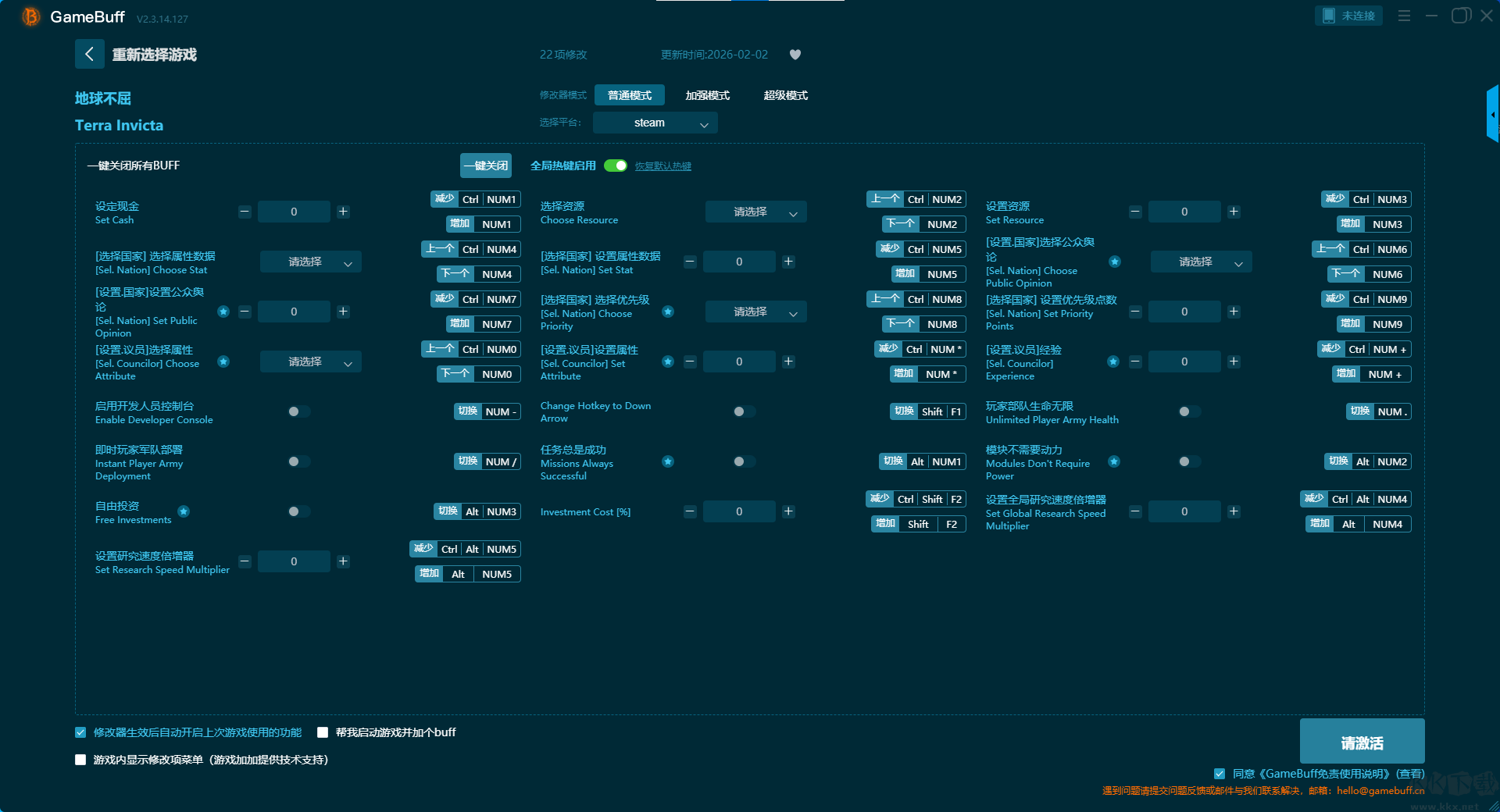
Task: Decrease Set Cash value with minus
Action: pos(245,212)
